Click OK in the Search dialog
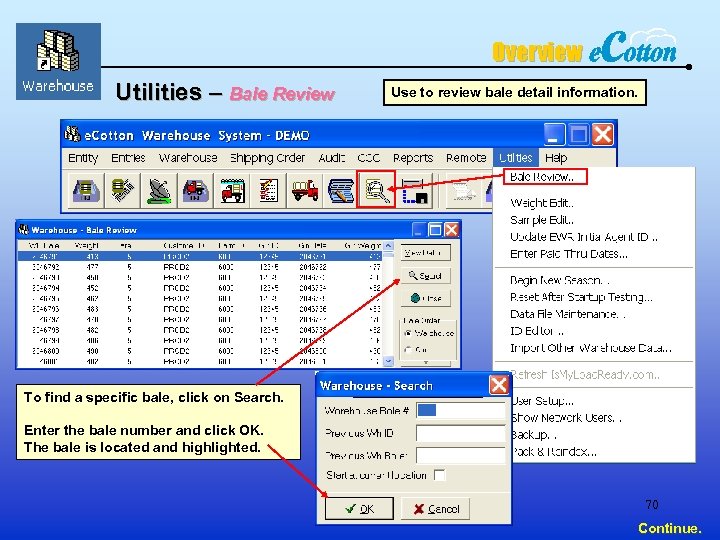This screenshot has height=540, width=720. click(x=359, y=508)
